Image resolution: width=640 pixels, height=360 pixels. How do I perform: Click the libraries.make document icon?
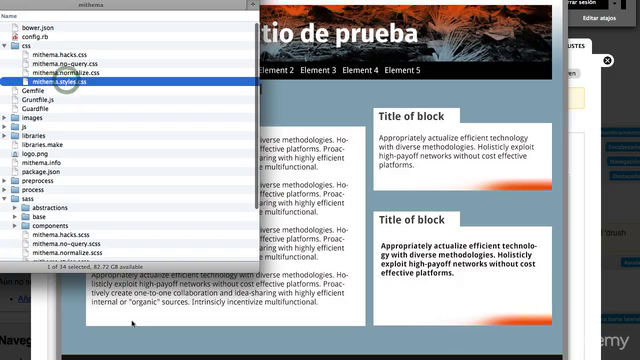coord(15,145)
